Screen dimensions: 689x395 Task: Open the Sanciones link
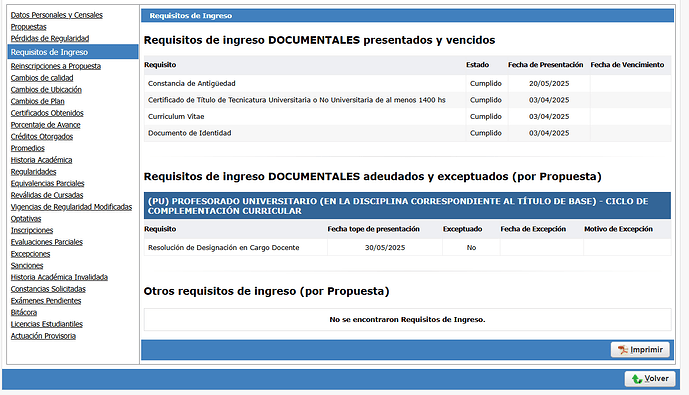click(x=27, y=266)
